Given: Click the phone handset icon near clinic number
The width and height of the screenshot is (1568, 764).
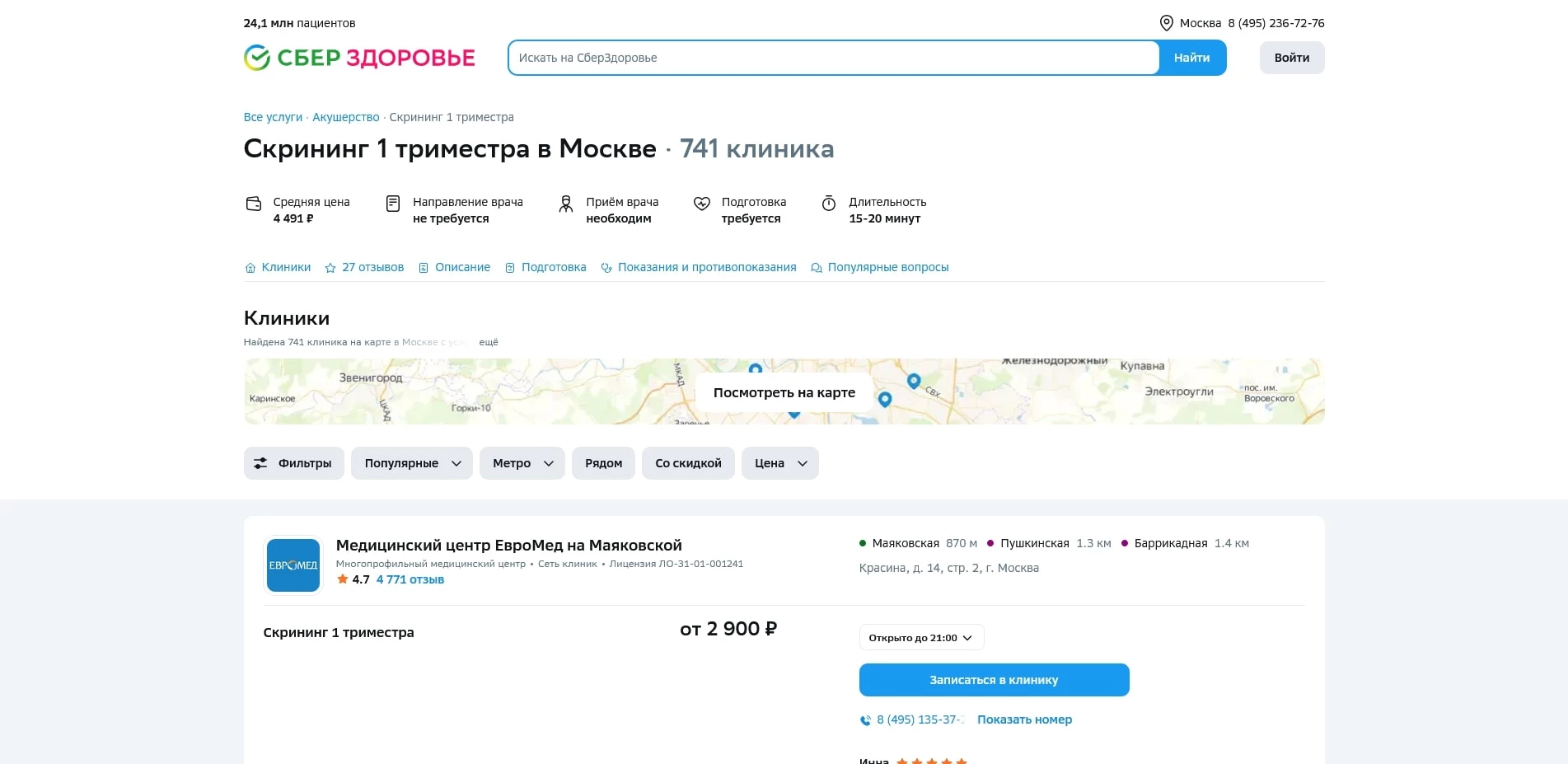Looking at the screenshot, I should tap(866, 719).
